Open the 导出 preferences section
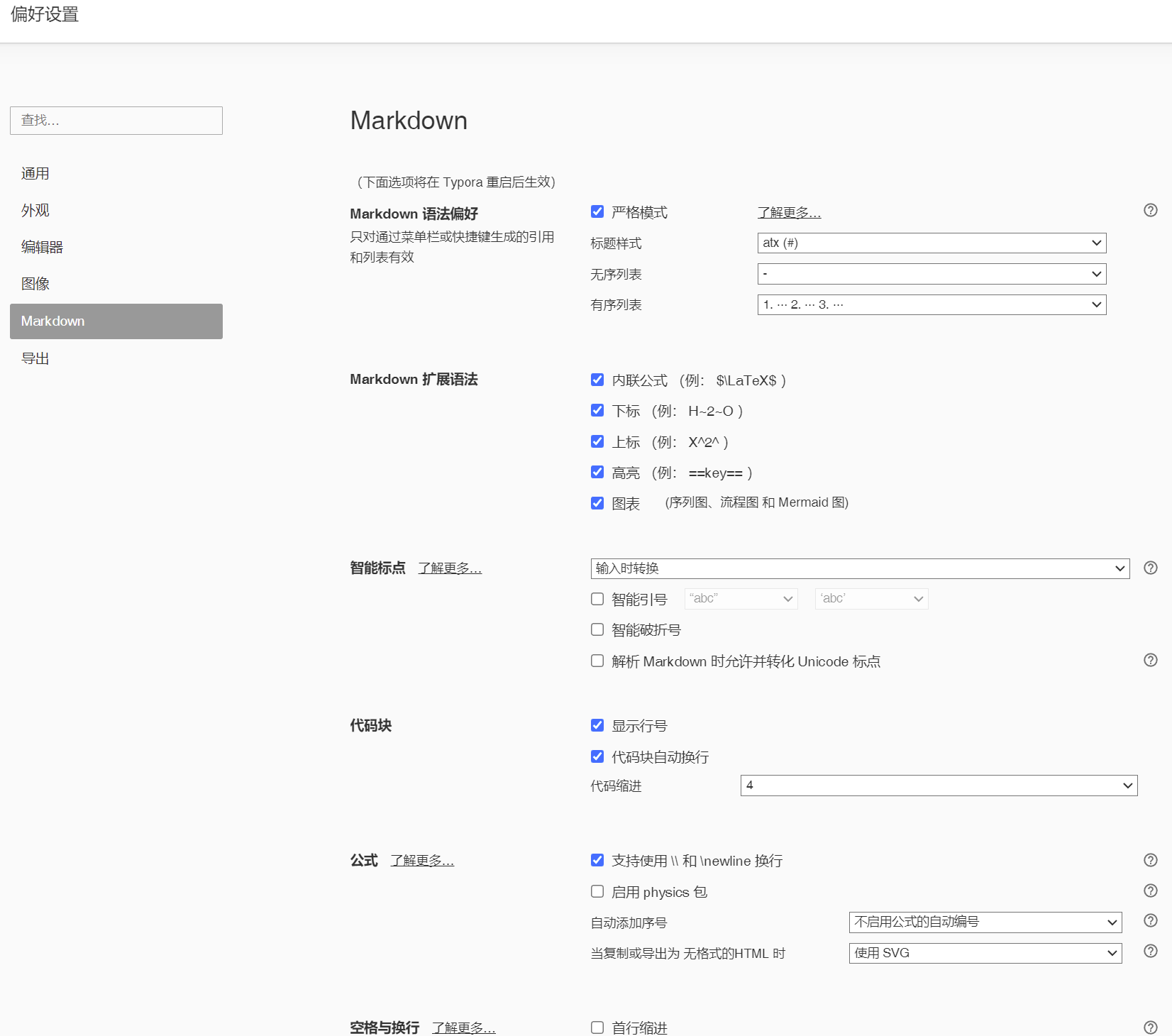The height and width of the screenshot is (1036, 1172). pos(35,358)
